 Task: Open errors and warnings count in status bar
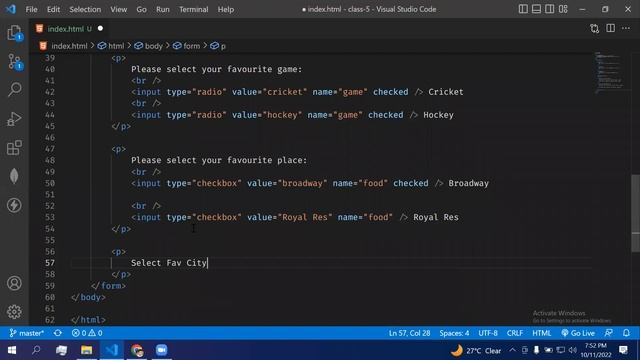pos(87,333)
